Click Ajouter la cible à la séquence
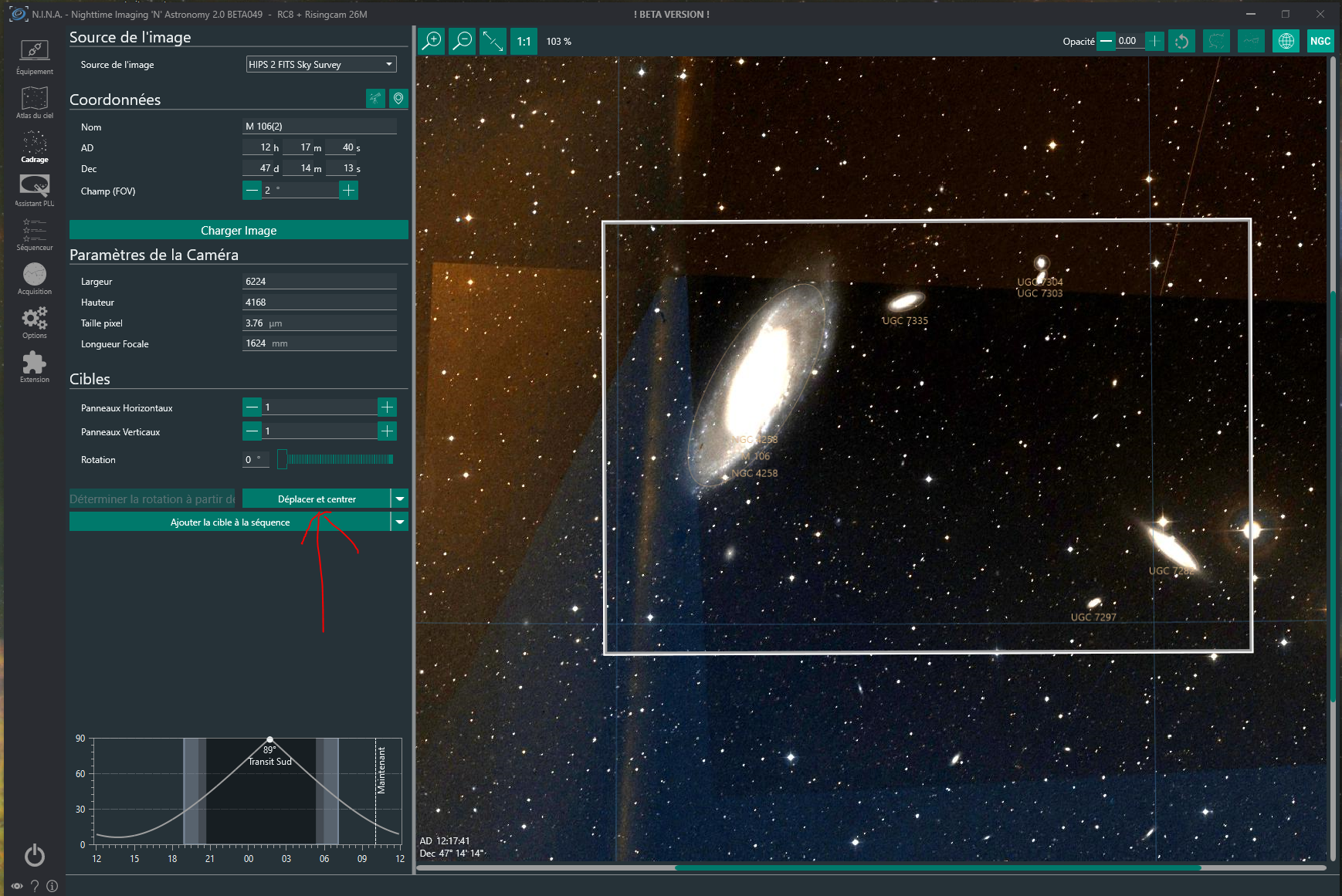 (x=230, y=522)
